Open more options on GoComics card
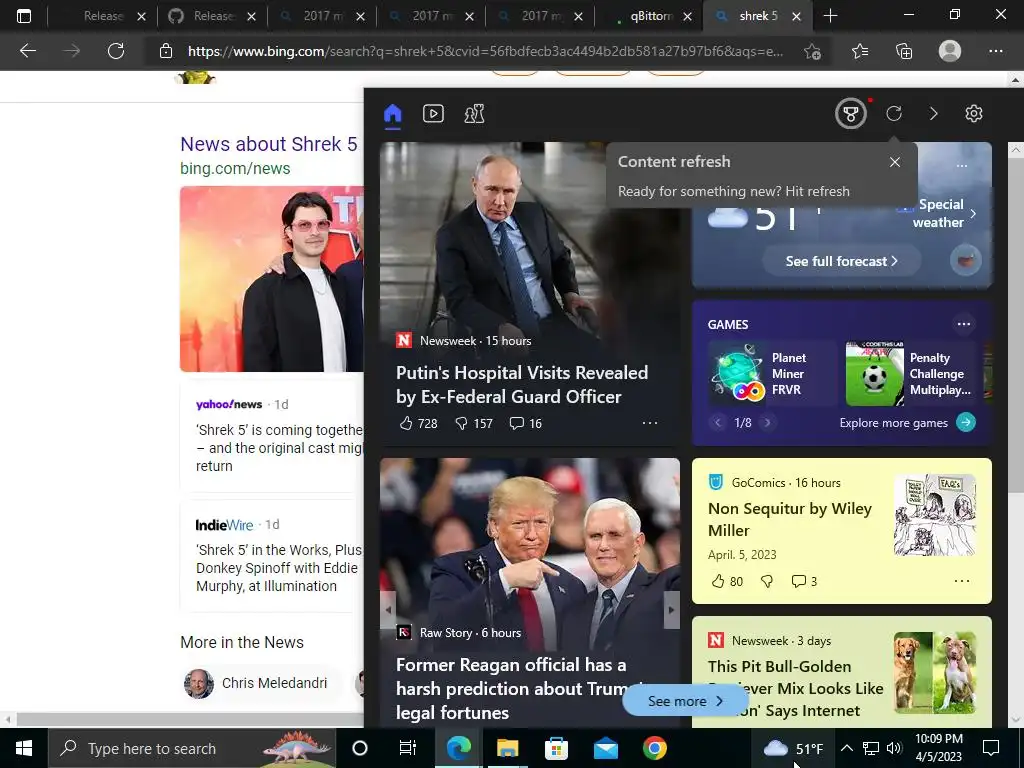The height and width of the screenshot is (768, 1024). point(962,581)
